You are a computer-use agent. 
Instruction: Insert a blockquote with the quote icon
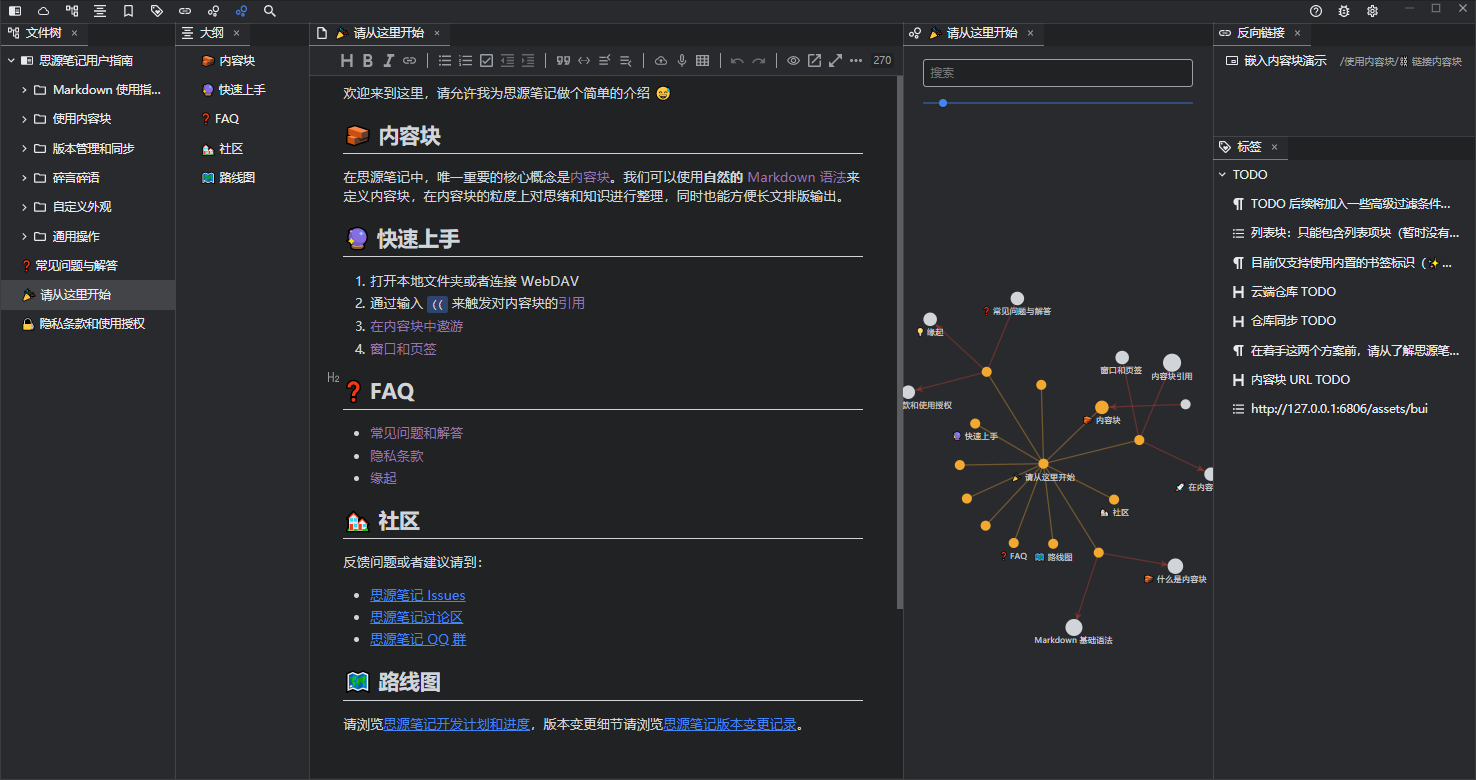coord(563,61)
